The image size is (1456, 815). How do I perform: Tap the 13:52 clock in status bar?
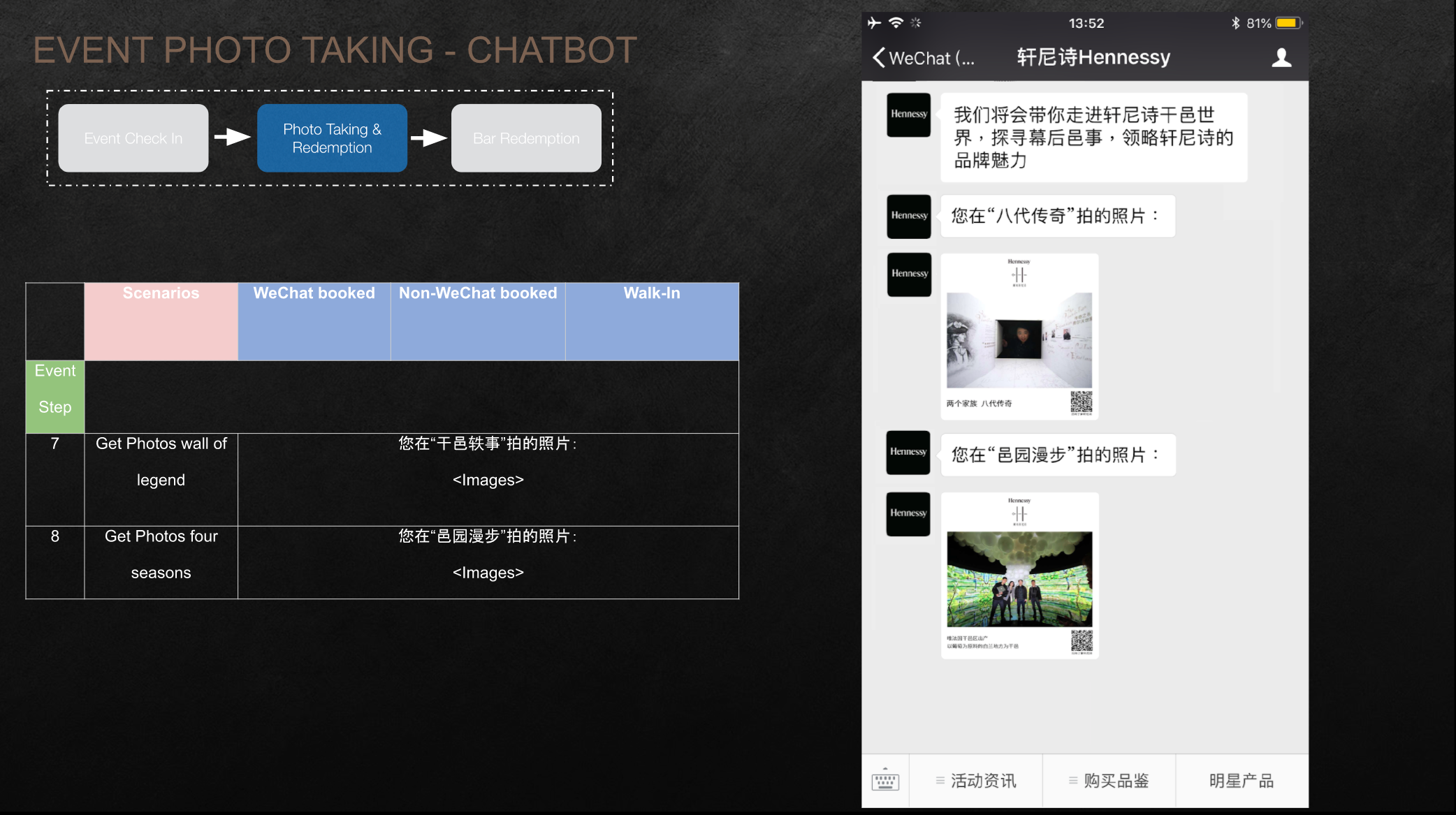point(1086,23)
